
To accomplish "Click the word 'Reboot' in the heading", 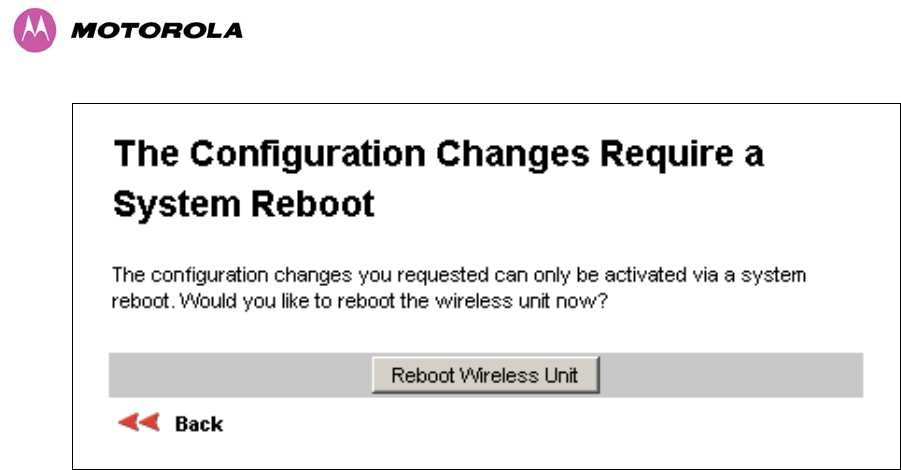I will coord(313,205).
